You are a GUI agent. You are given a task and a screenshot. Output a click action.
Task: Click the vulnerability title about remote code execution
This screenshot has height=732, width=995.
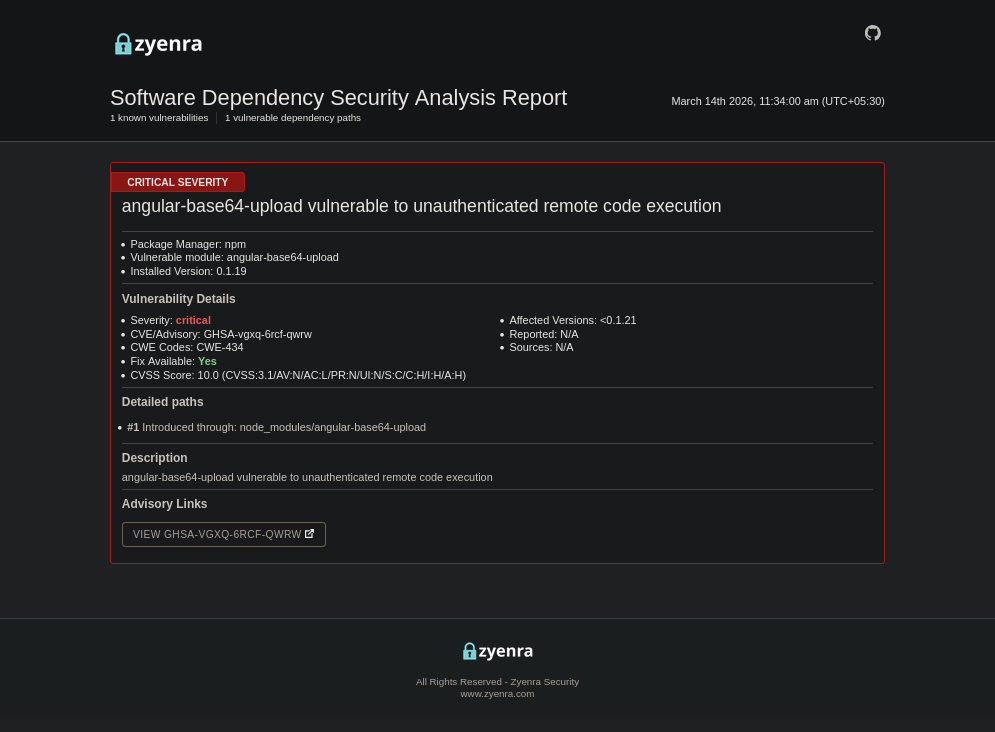click(x=421, y=206)
